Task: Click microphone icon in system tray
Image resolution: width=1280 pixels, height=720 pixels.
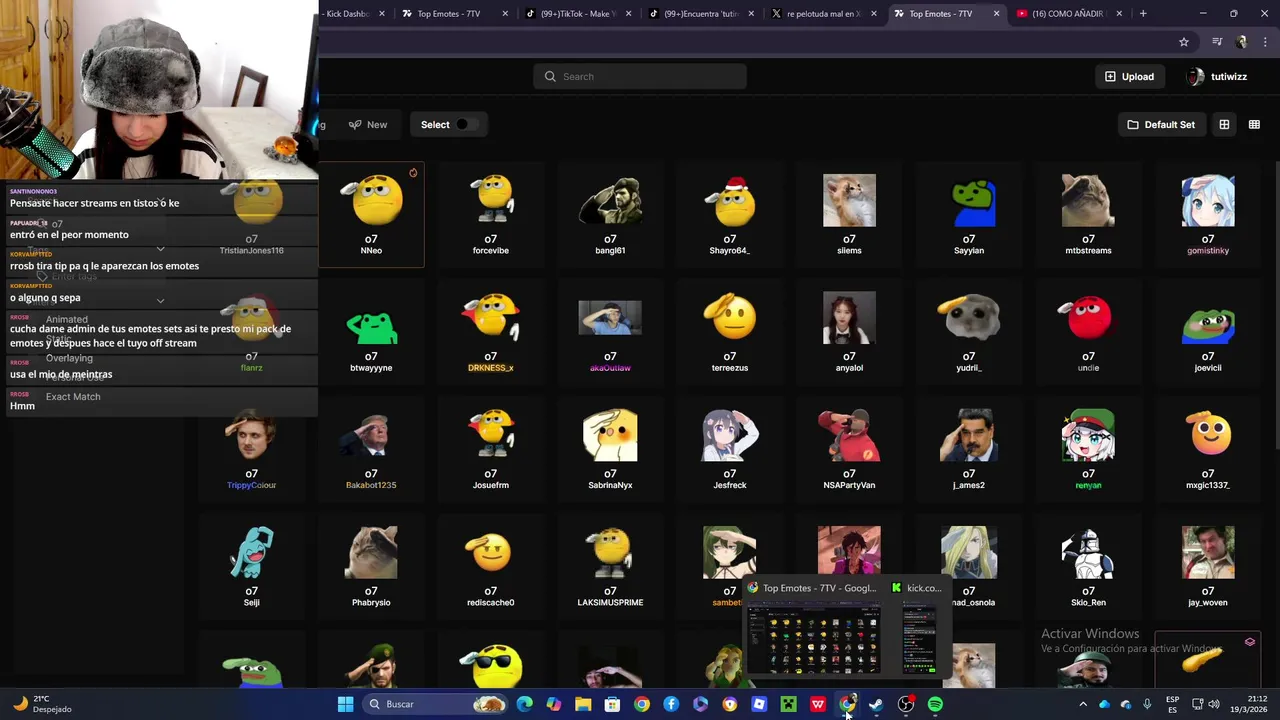Action: point(1147,704)
